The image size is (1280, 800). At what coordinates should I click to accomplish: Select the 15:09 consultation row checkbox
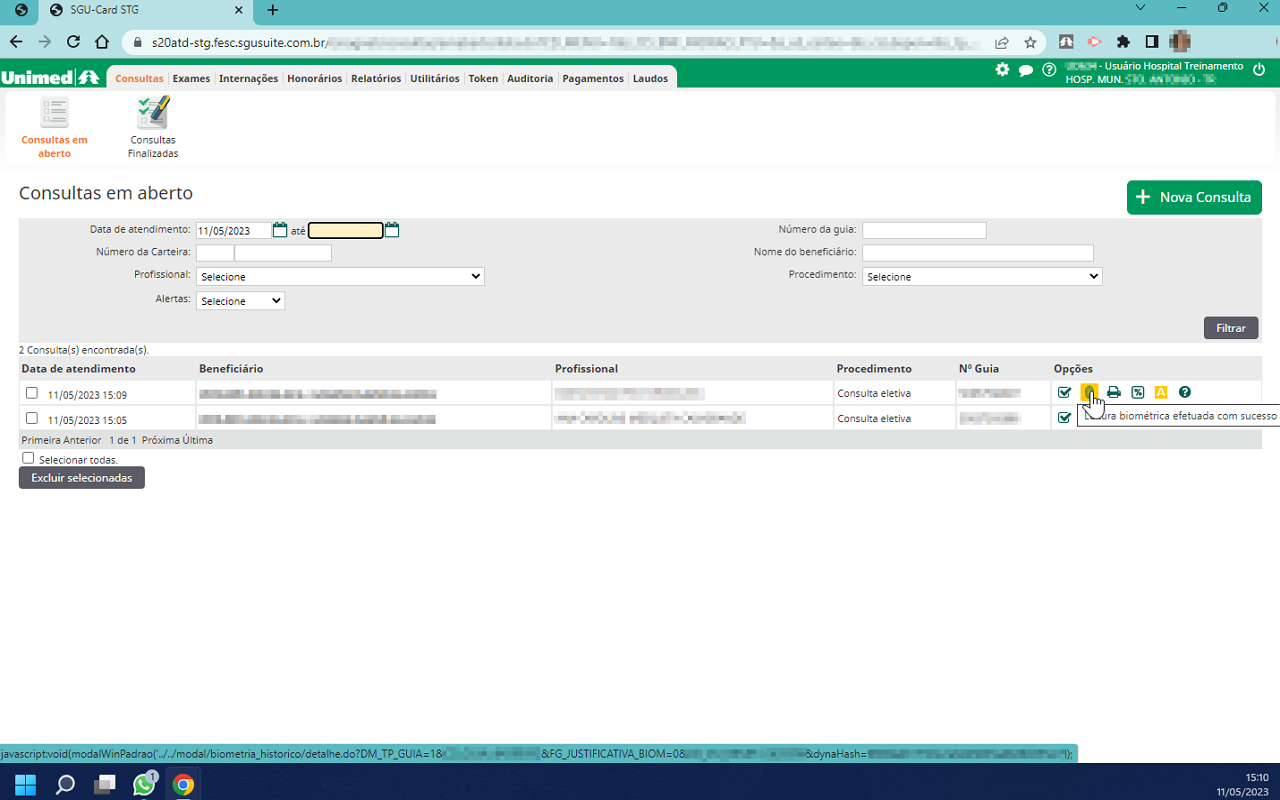(32, 393)
